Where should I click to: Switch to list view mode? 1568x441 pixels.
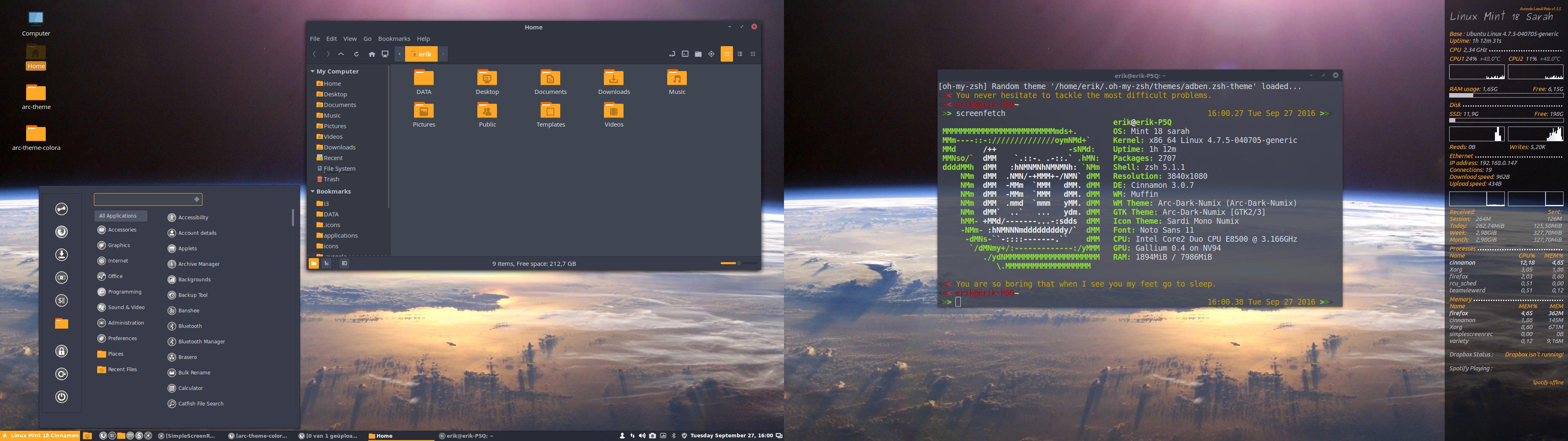point(740,54)
